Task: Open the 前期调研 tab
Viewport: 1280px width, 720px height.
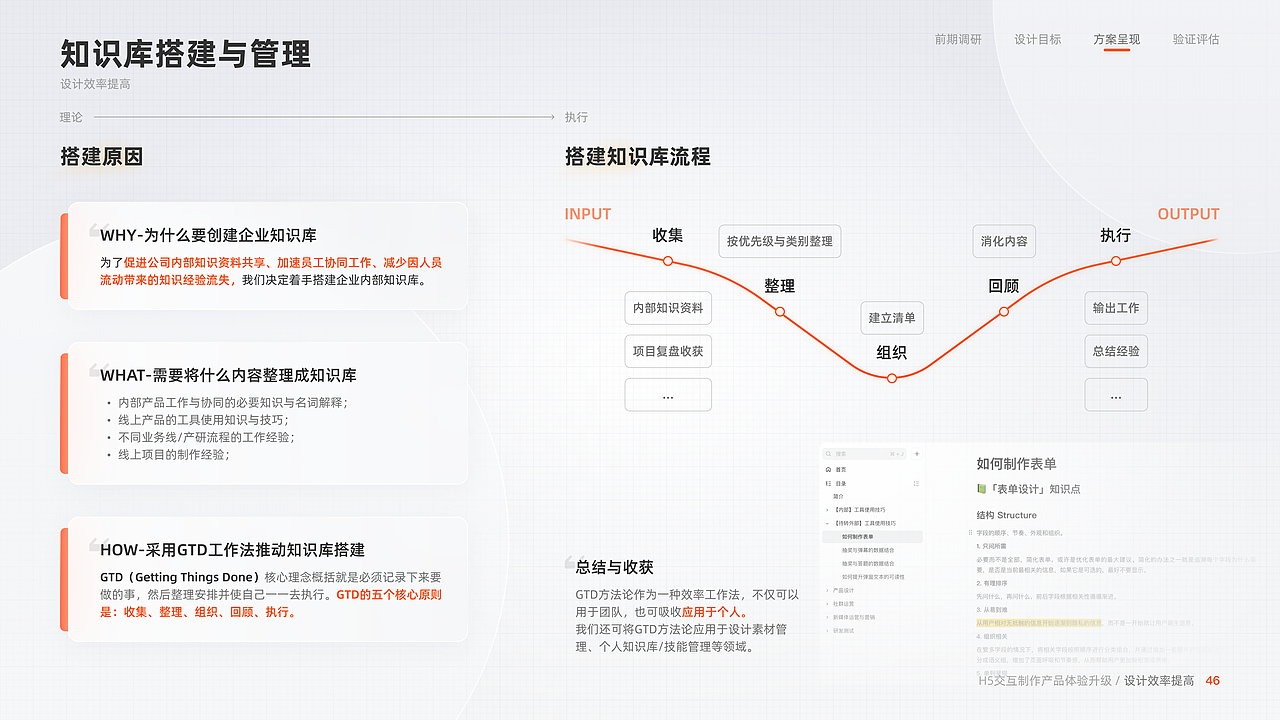Action: pos(958,40)
